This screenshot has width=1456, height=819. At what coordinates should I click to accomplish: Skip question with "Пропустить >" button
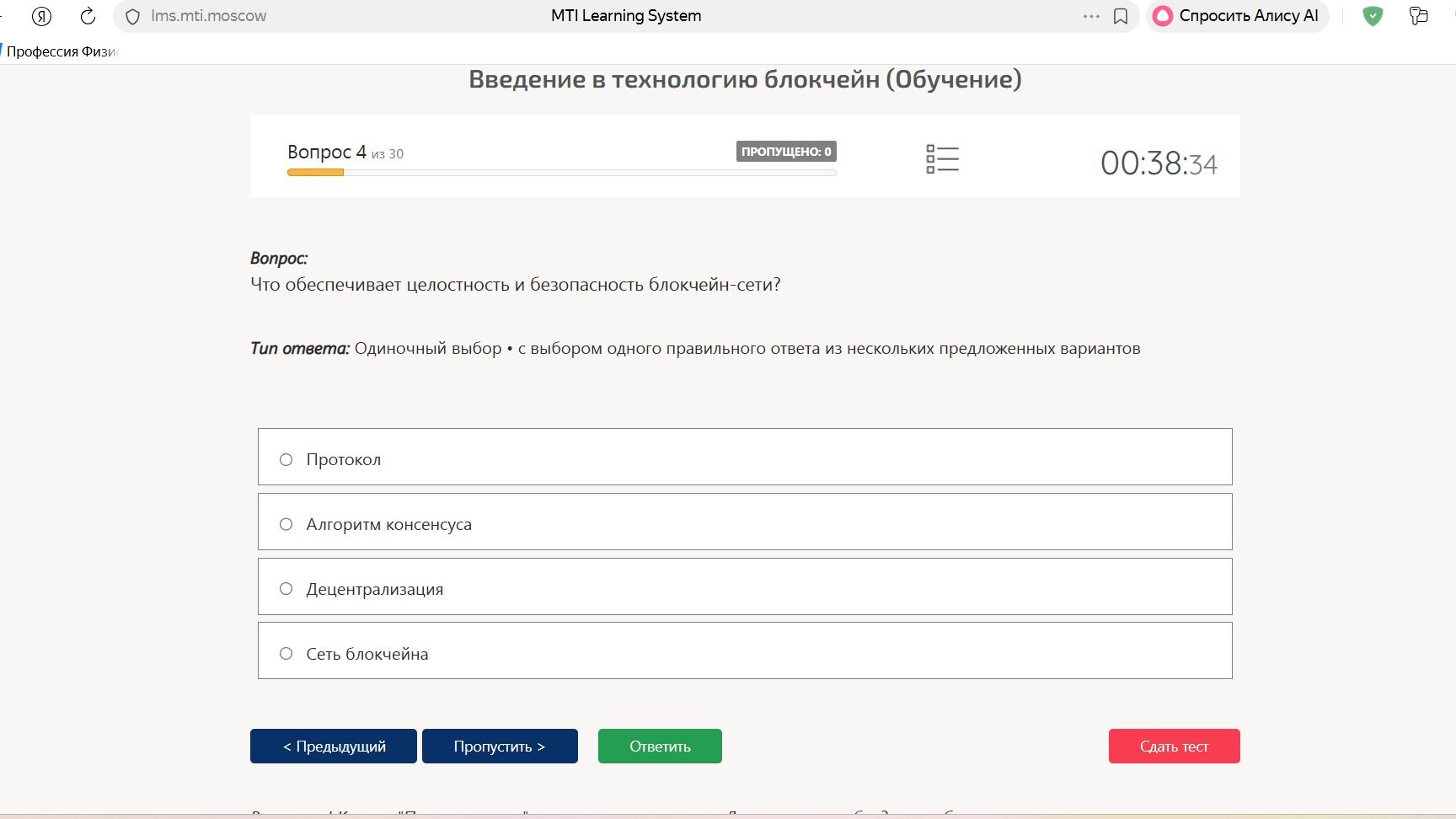point(500,746)
